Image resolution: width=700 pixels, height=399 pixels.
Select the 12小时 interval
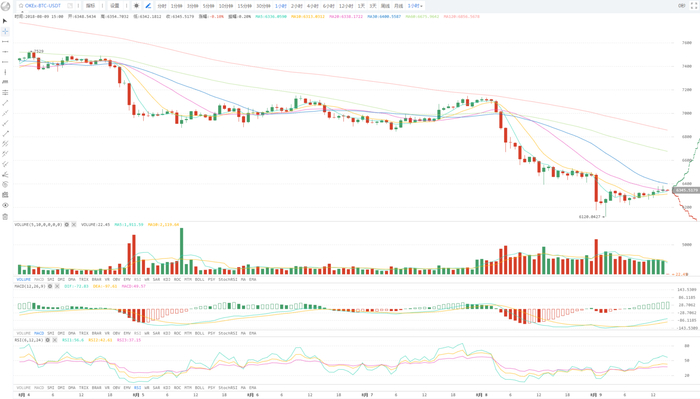(346, 6)
